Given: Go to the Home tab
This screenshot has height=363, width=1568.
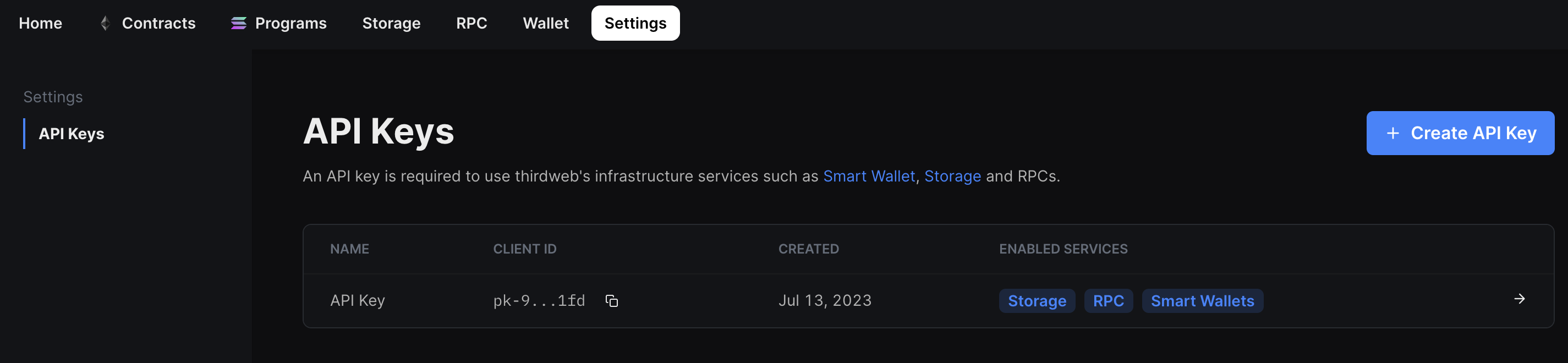Looking at the screenshot, I should (40, 23).
